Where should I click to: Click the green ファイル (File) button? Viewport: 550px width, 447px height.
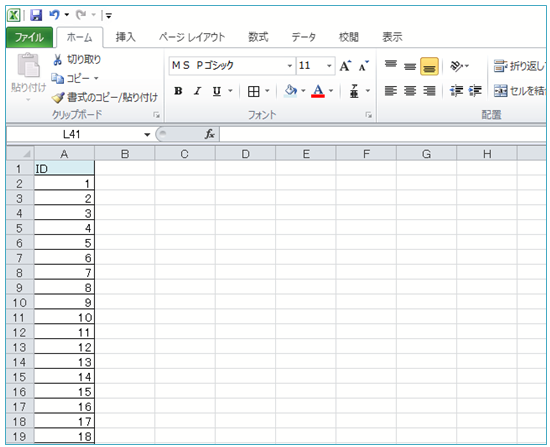(x=29, y=37)
